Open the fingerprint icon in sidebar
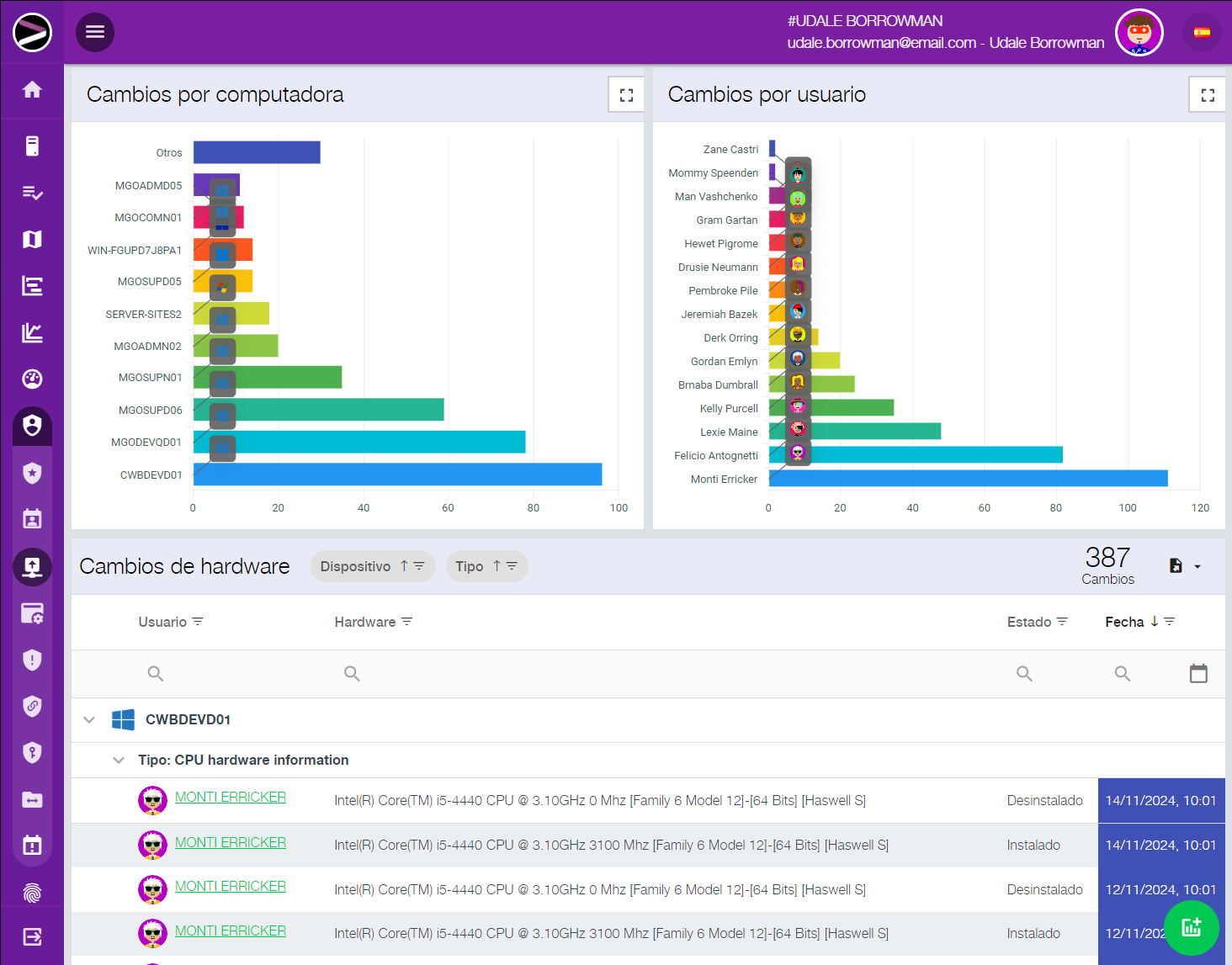 coord(32,892)
